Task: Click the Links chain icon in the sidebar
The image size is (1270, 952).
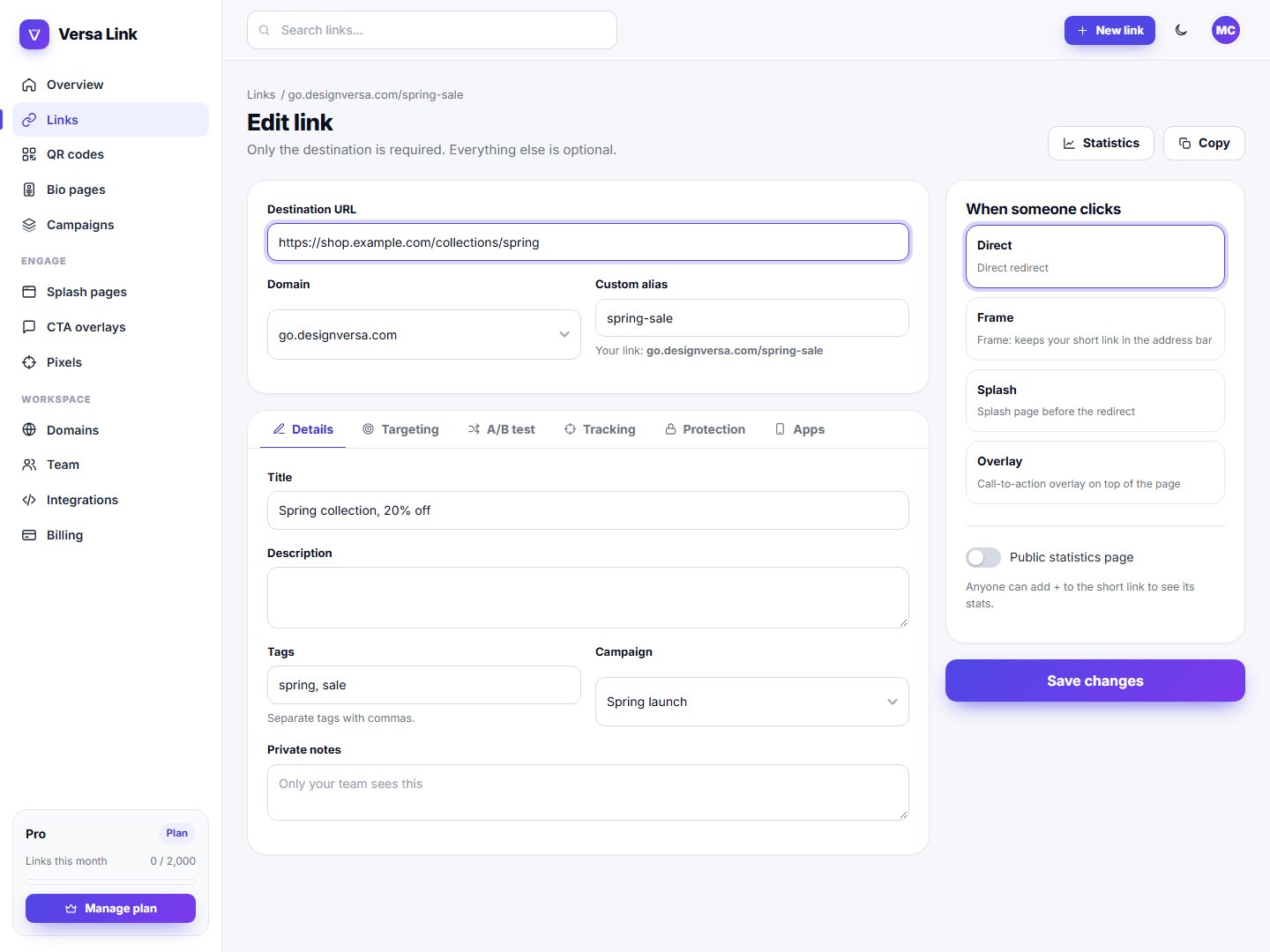Action: (29, 120)
